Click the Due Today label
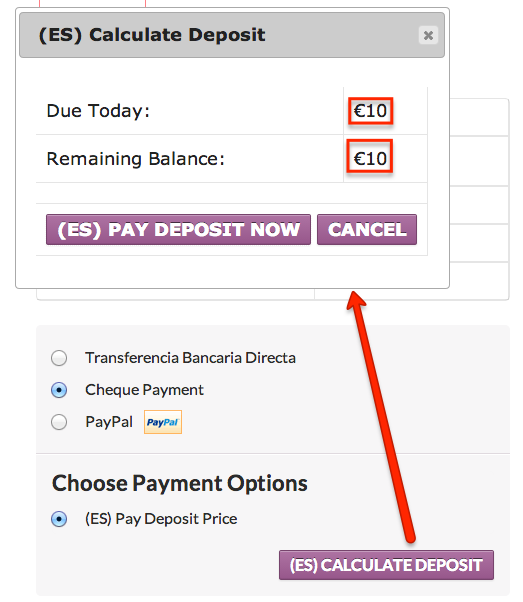 98,111
